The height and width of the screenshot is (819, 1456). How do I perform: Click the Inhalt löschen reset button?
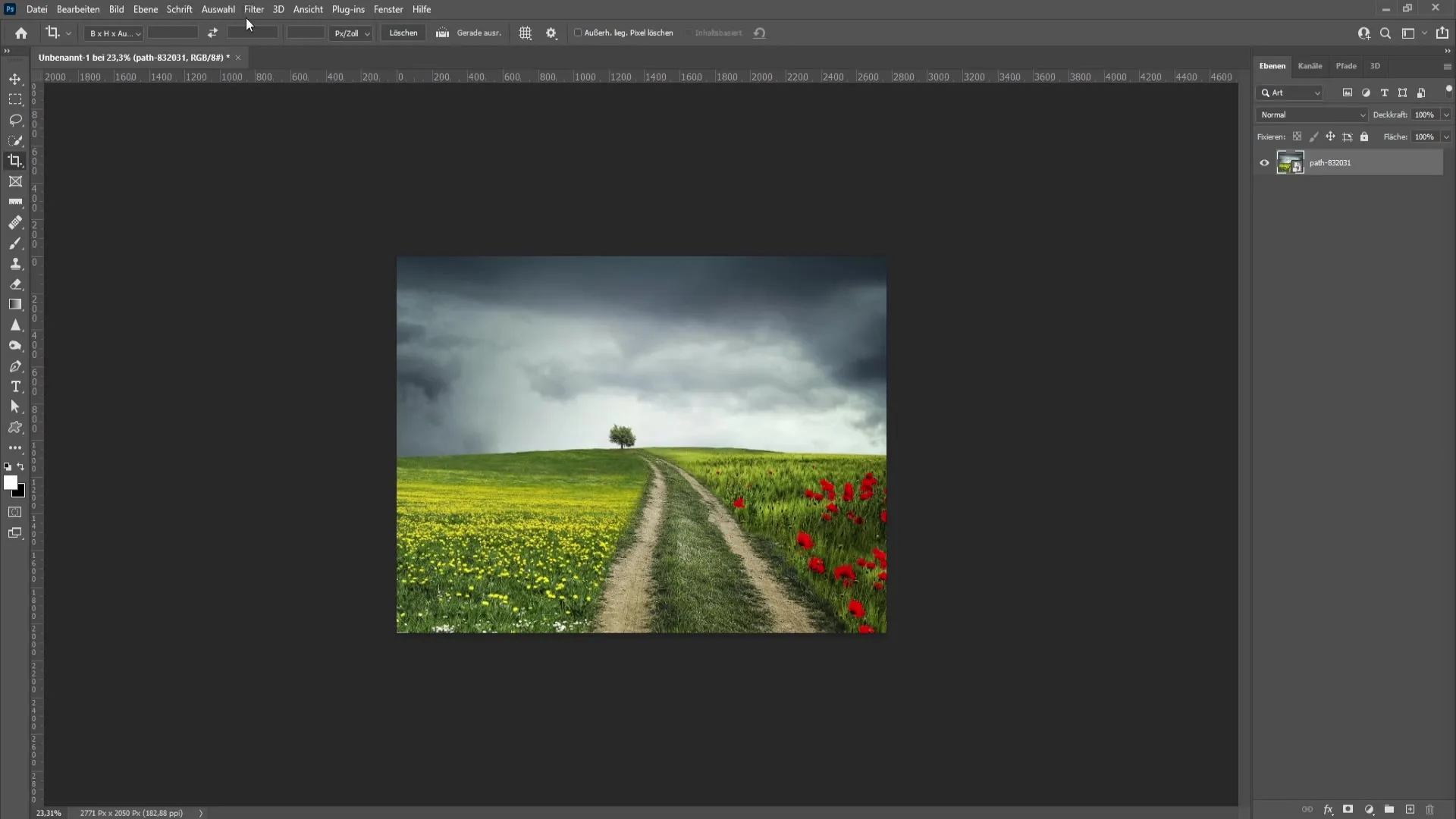(x=760, y=33)
